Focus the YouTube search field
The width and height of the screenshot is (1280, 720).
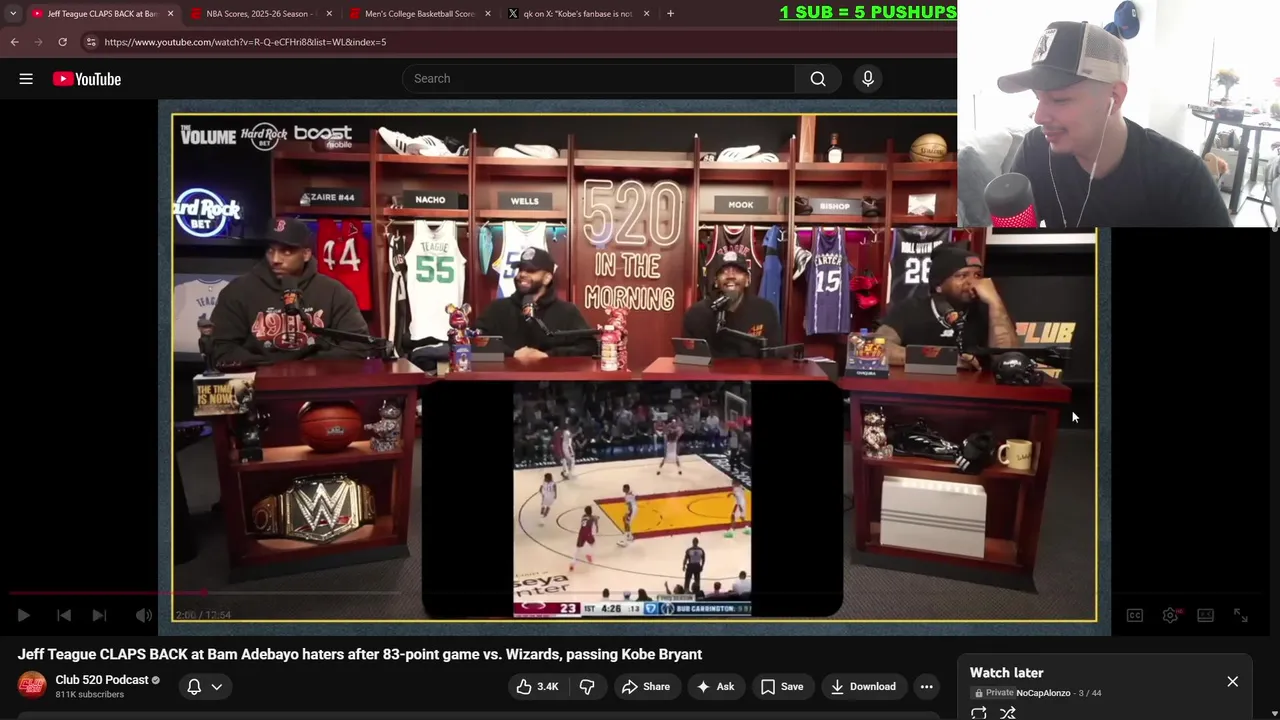click(598, 79)
